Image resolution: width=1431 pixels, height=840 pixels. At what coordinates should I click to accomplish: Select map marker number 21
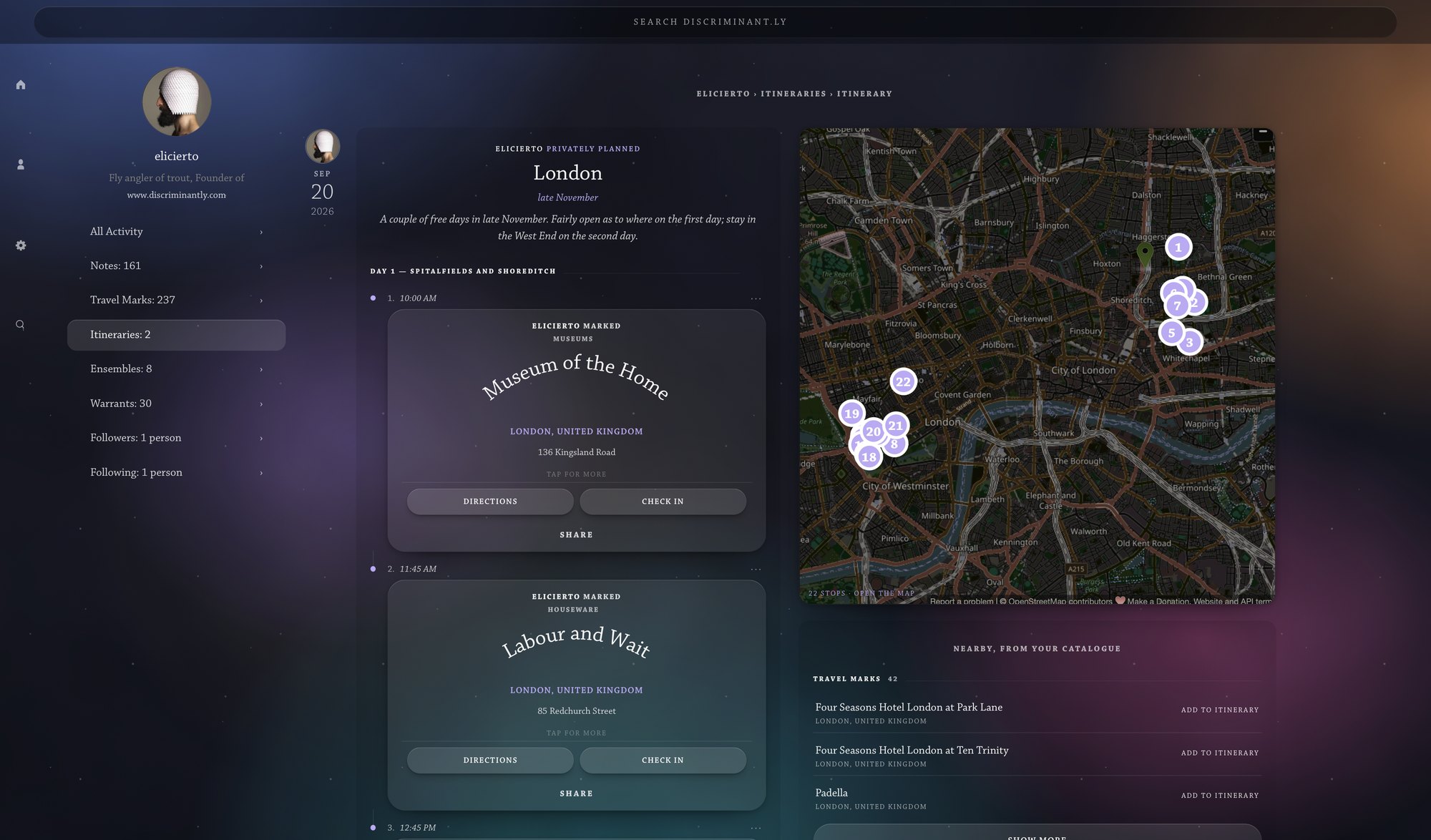point(896,425)
